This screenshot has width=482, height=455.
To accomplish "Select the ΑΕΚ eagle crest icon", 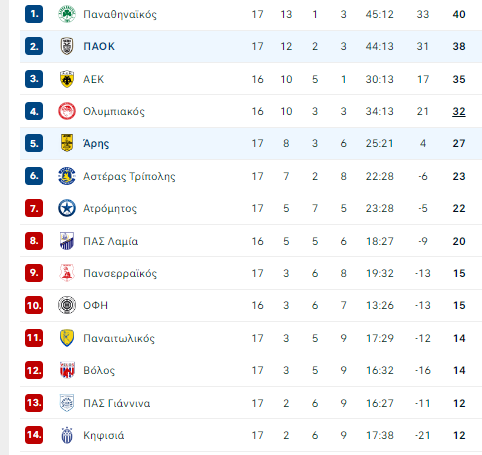I will pyautogui.click(x=67, y=79).
